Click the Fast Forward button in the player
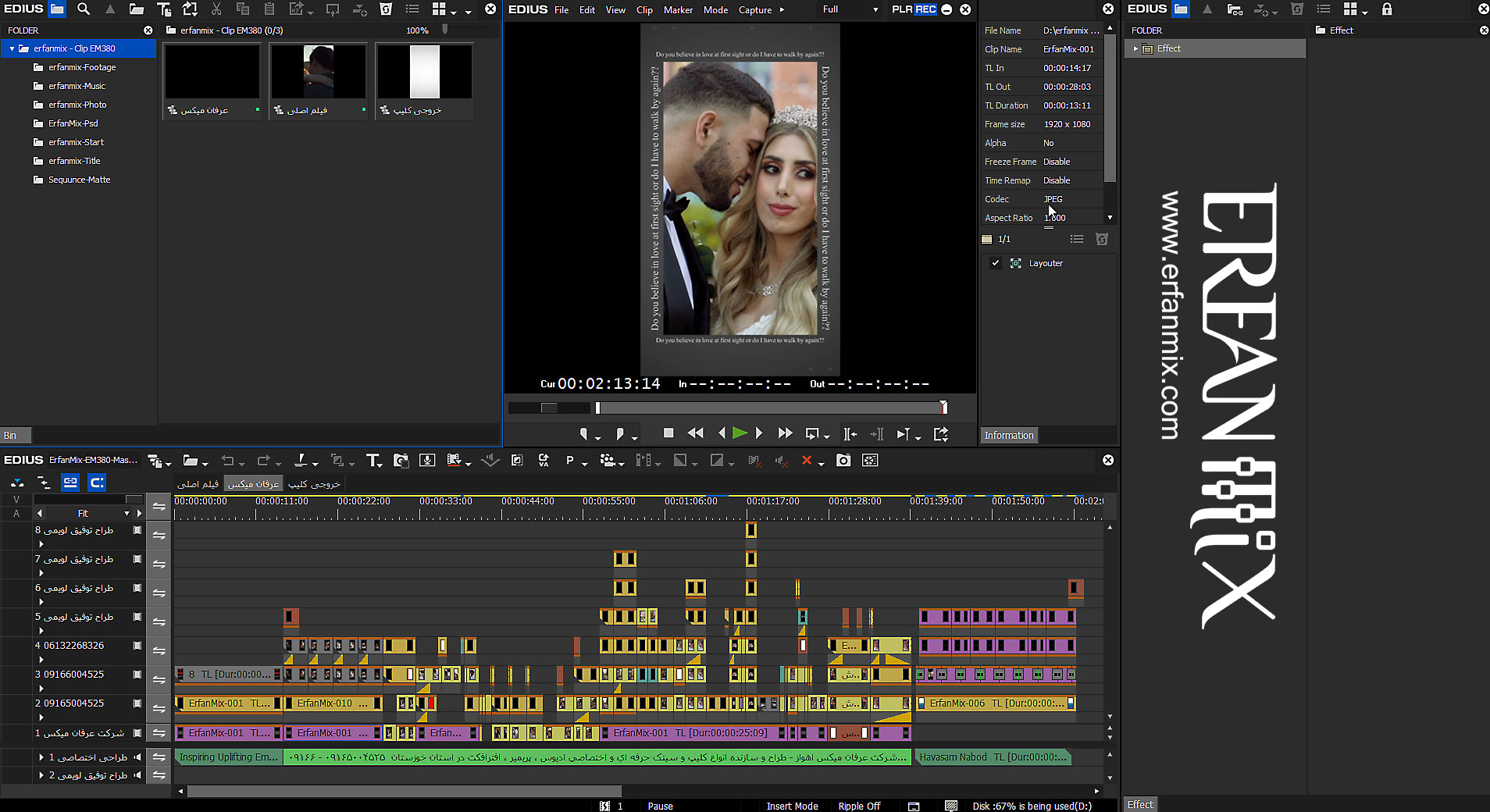Viewport: 1490px width, 812px height. (x=785, y=433)
